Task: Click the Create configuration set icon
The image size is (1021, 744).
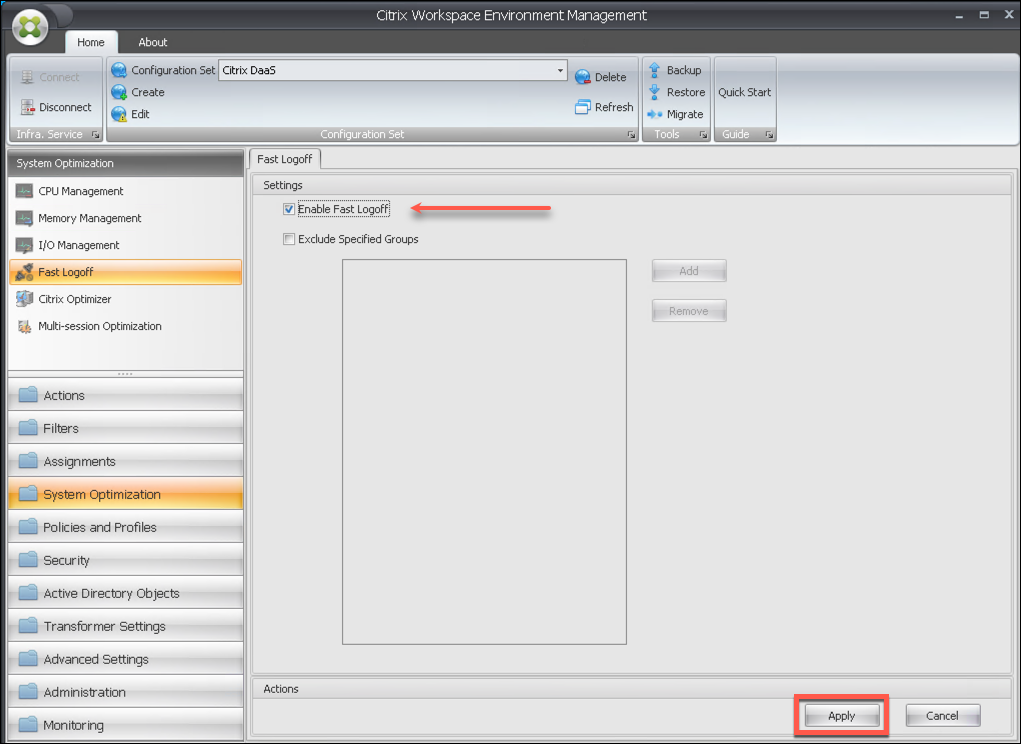Action: pos(119,92)
